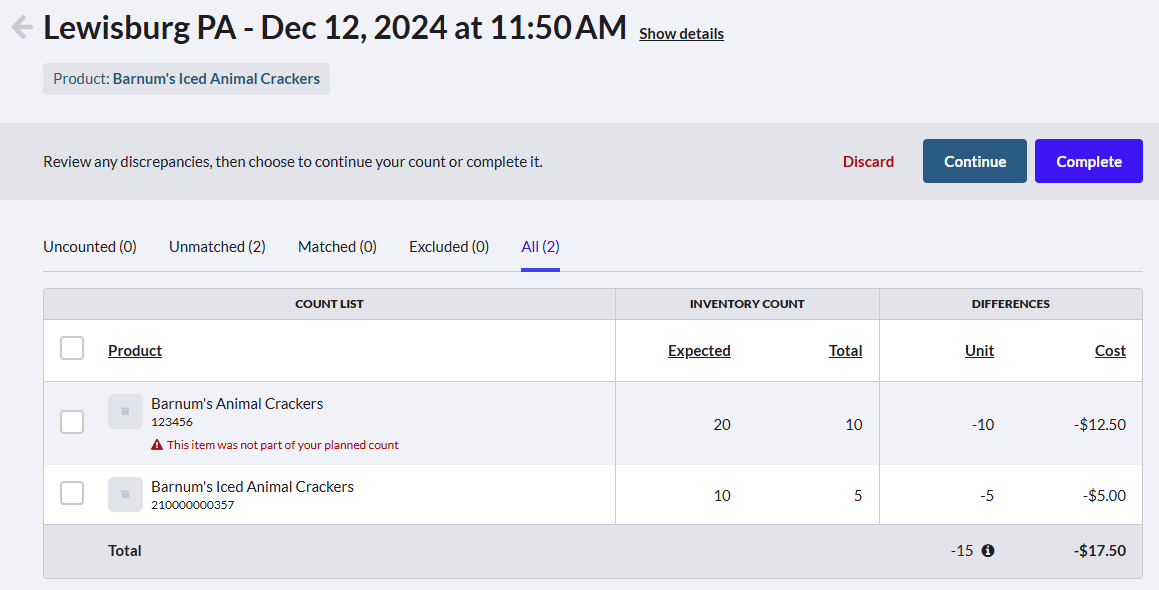Click the Barnum's Animal Crackers product name
The height and width of the screenshot is (590, 1159).
tap(237, 404)
